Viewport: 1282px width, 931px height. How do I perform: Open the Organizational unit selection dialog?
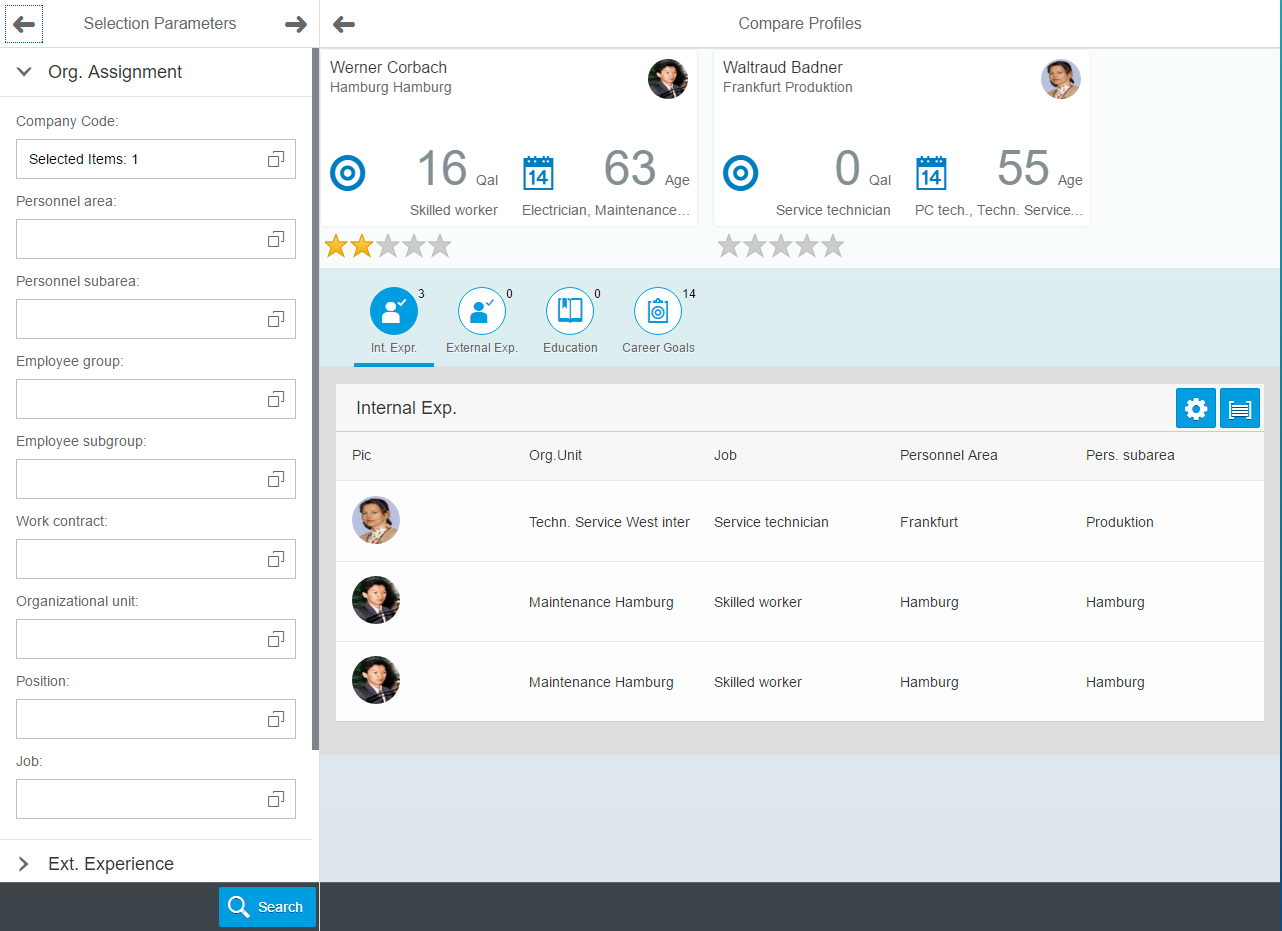pos(276,638)
